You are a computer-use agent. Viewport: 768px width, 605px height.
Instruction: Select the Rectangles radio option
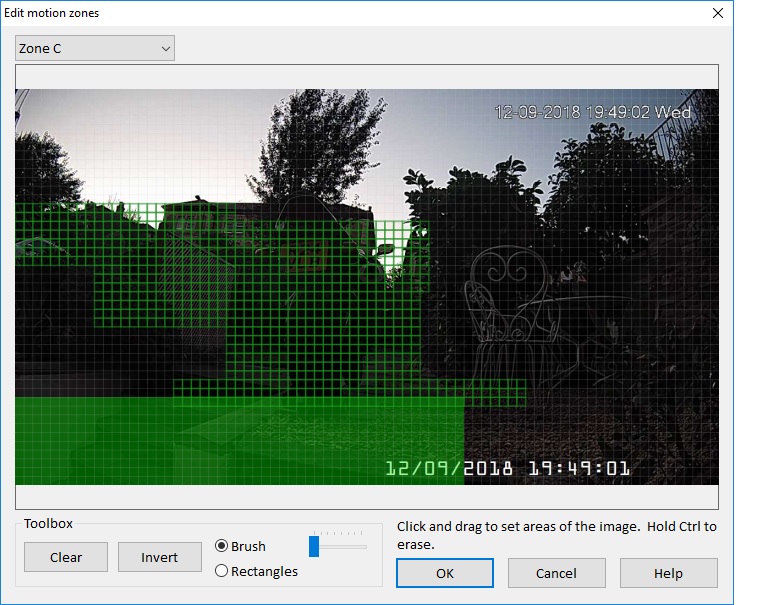(256, 571)
